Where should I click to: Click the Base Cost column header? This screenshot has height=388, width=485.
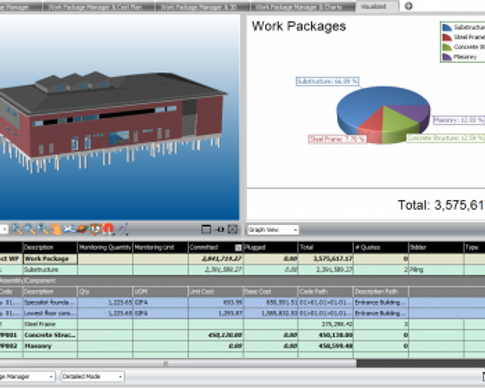(270, 292)
